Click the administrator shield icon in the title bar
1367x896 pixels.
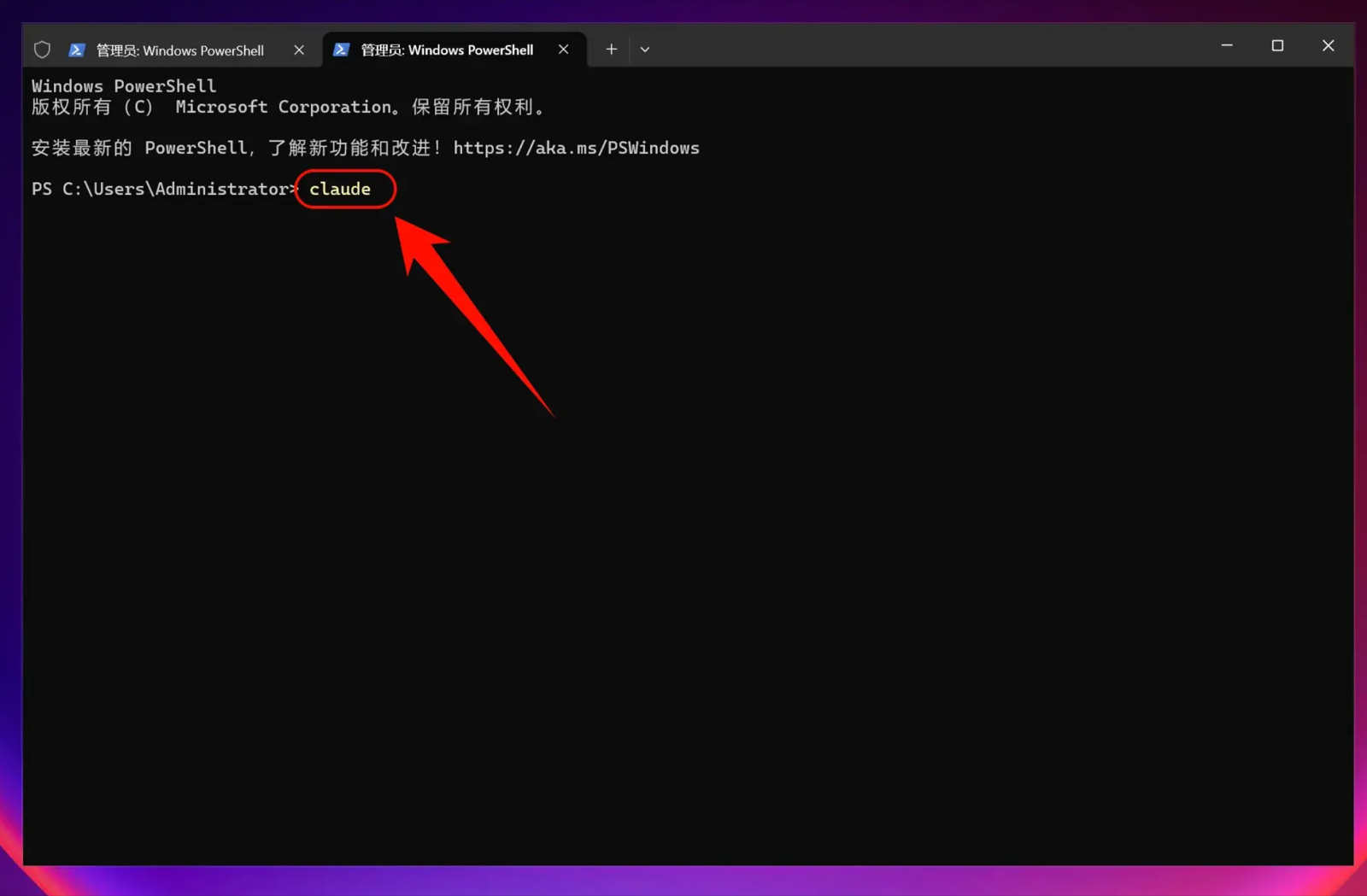pos(42,50)
